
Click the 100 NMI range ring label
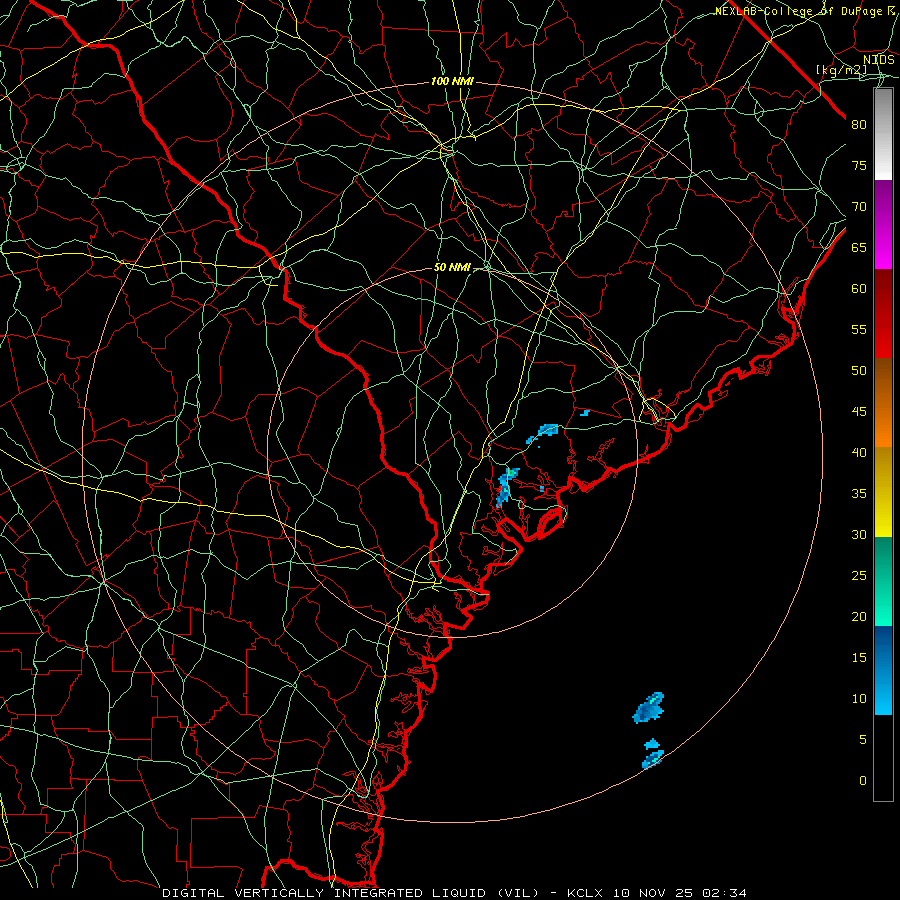pyautogui.click(x=452, y=82)
